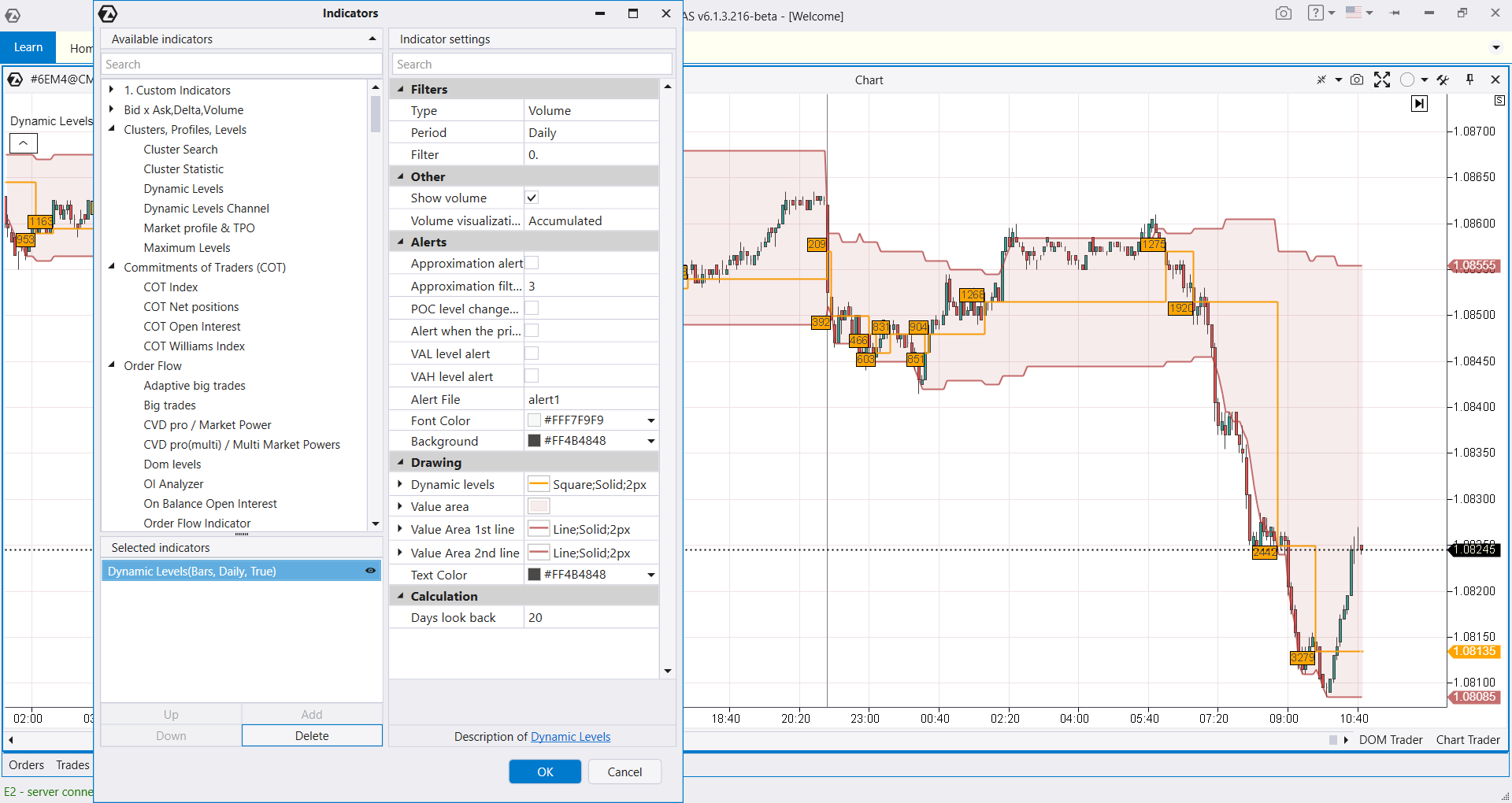Open the Font Color dropdown arrow
Screen dimensions: 1512x803
click(x=651, y=420)
